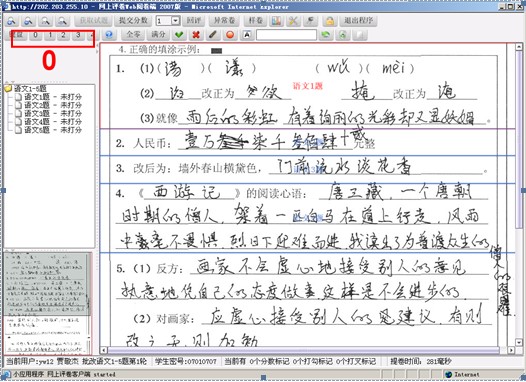Click the 退出程序 exit button
526x382 pixels.
(359, 21)
